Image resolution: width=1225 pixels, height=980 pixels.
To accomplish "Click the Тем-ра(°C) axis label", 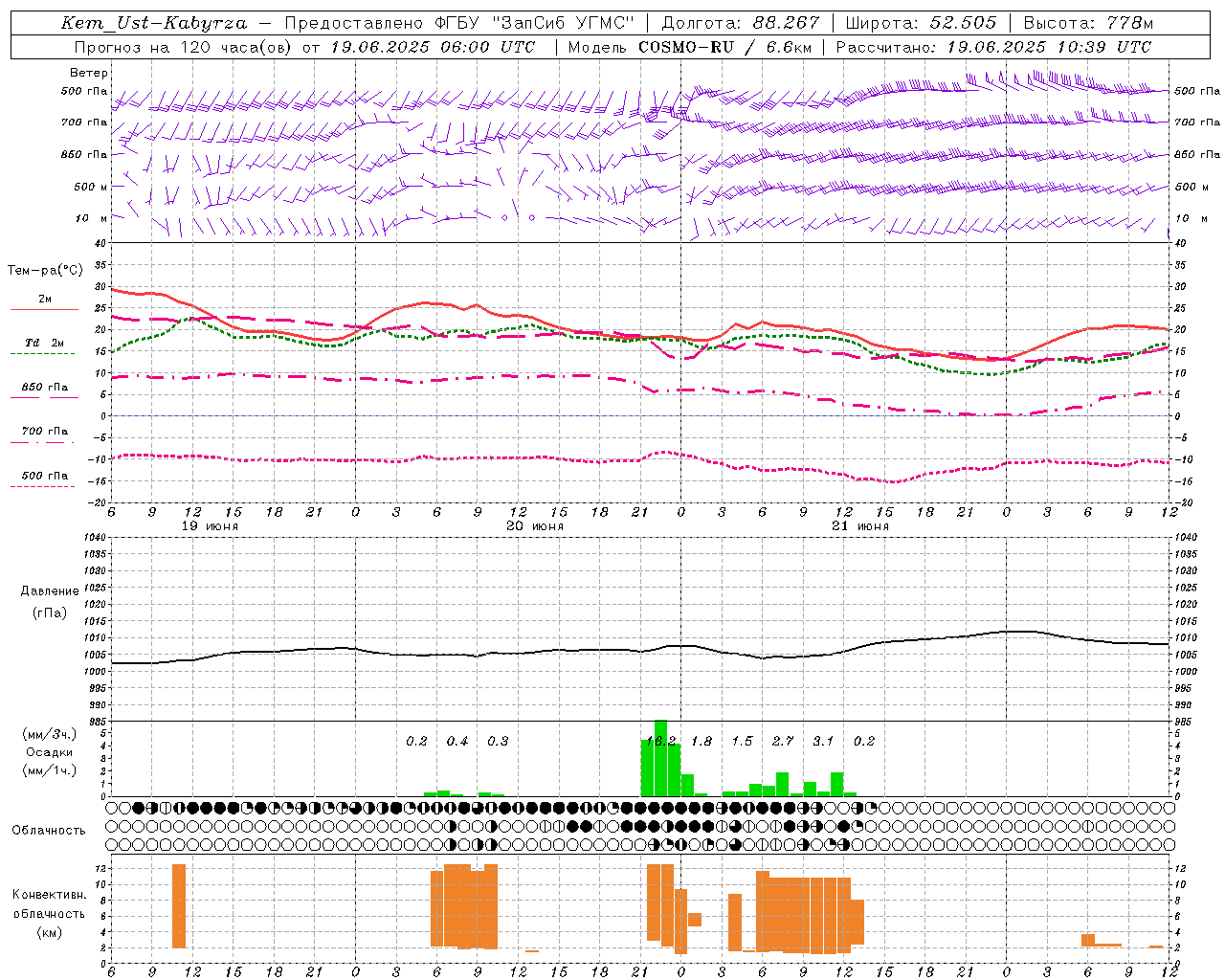I will point(45,271).
